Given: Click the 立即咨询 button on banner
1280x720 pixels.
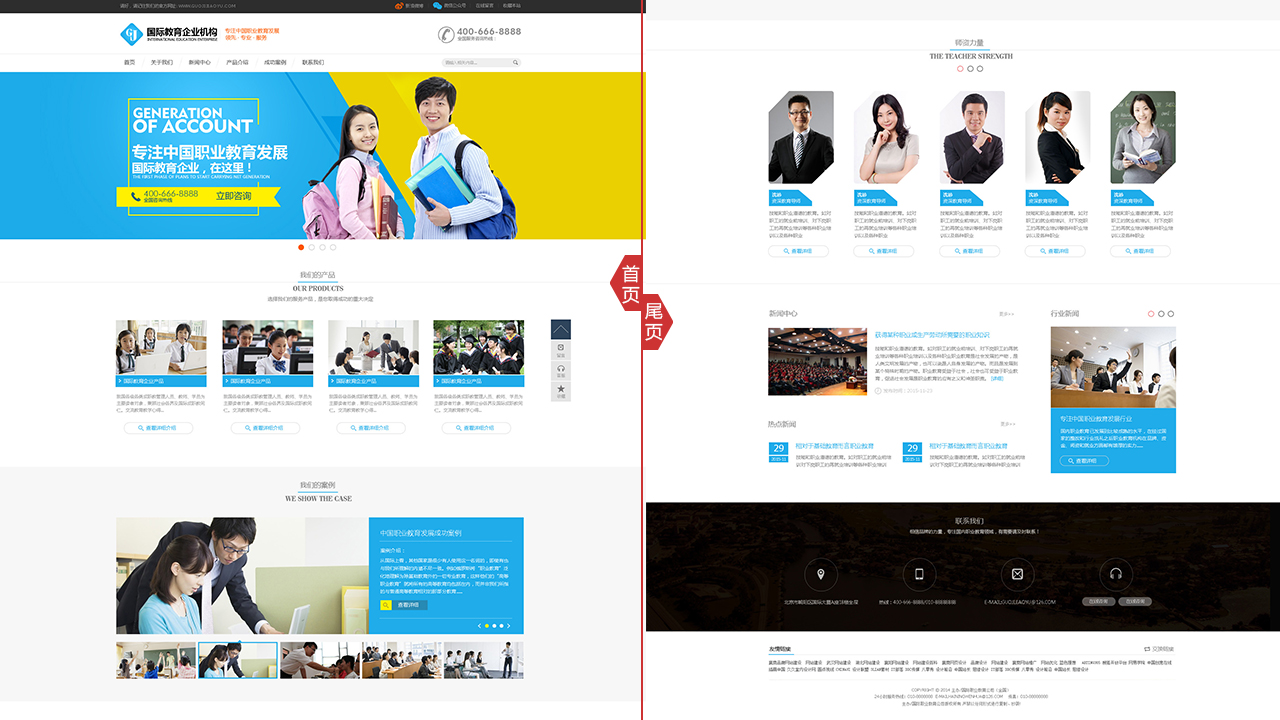Looking at the screenshot, I should [233, 196].
